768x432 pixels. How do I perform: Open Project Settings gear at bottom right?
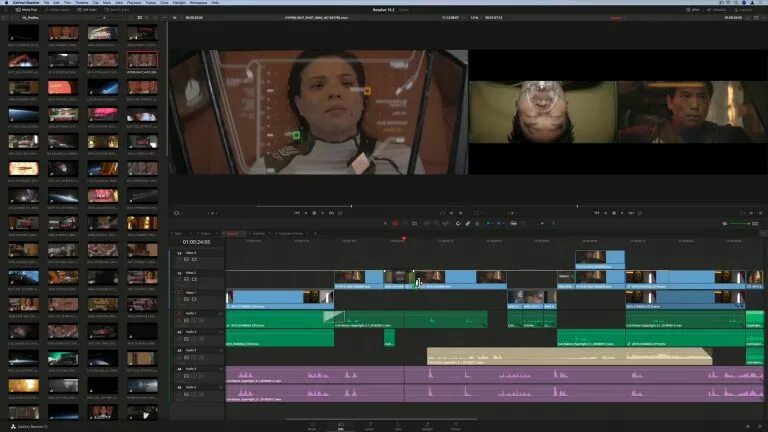[759, 427]
